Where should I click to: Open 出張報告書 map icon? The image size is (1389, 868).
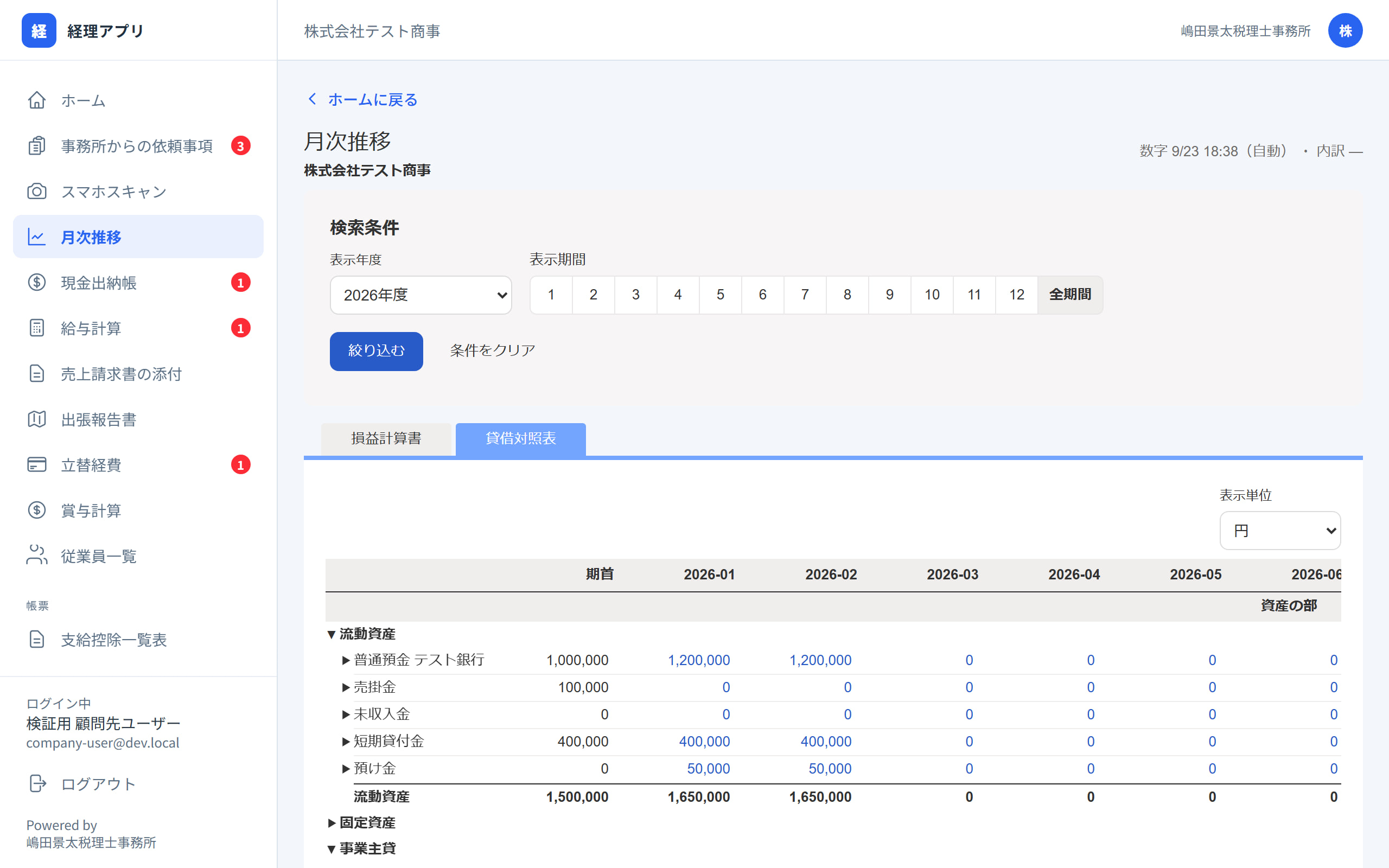[37, 419]
